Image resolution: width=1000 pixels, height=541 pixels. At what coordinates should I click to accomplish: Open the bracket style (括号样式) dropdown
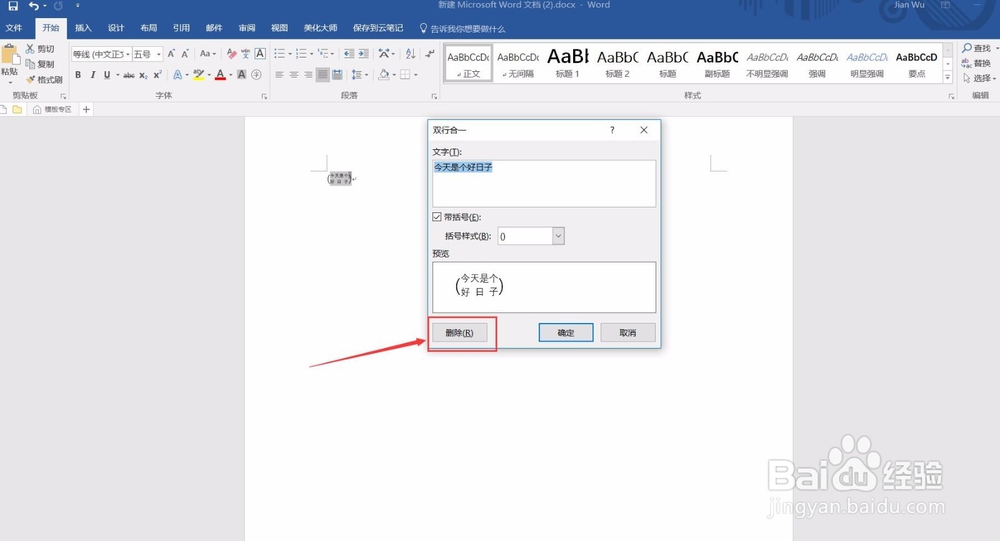point(558,236)
